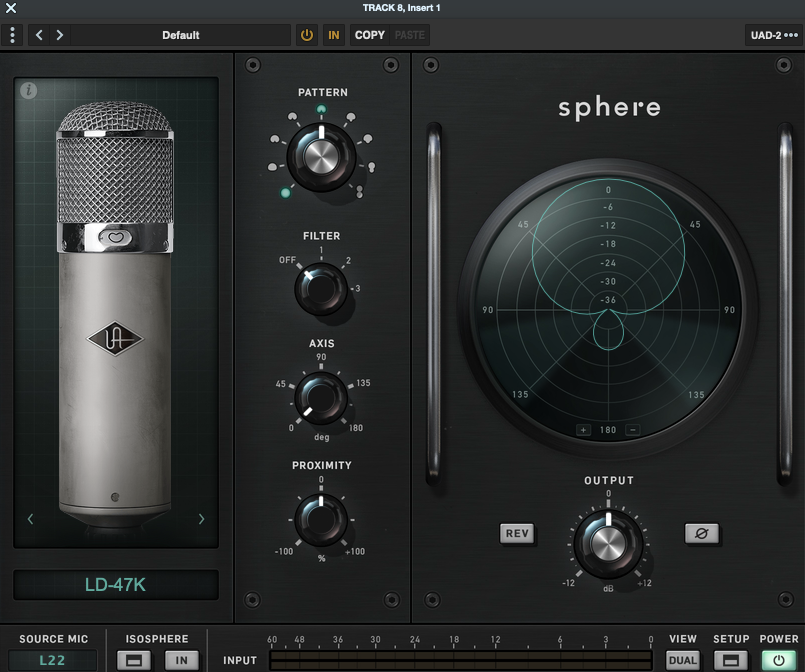The height and width of the screenshot is (672, 805).
Task: Click the 135 degree axis label
Action: (x=363, y=383)
